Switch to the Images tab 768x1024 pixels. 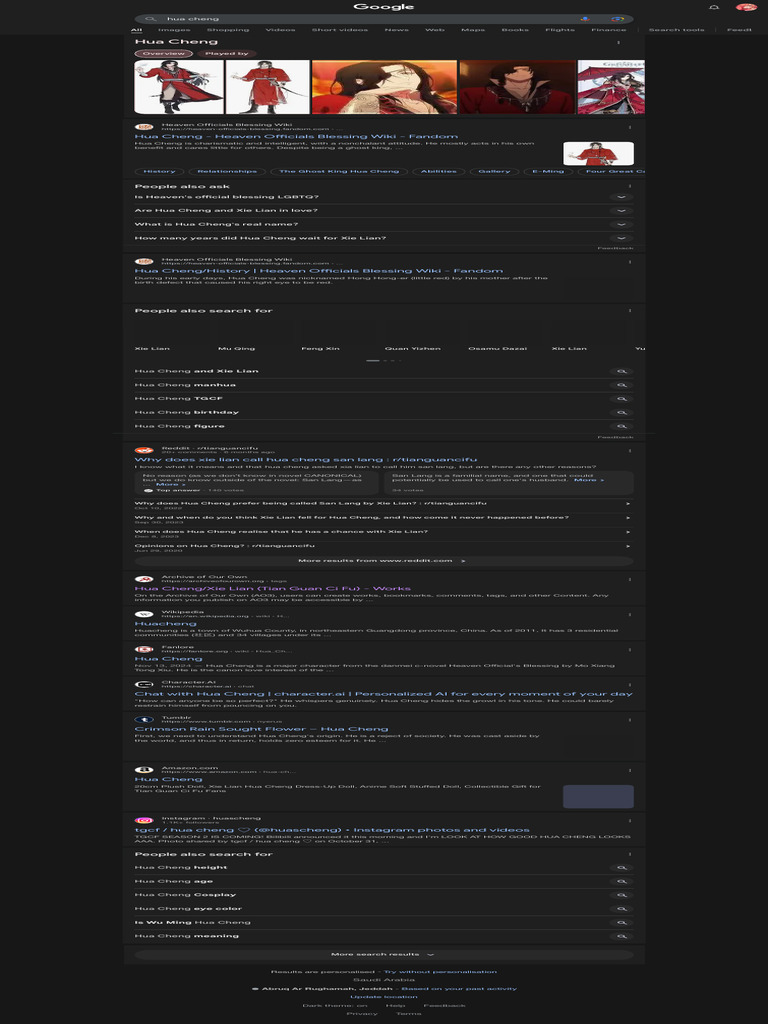(x=174, y=29)
